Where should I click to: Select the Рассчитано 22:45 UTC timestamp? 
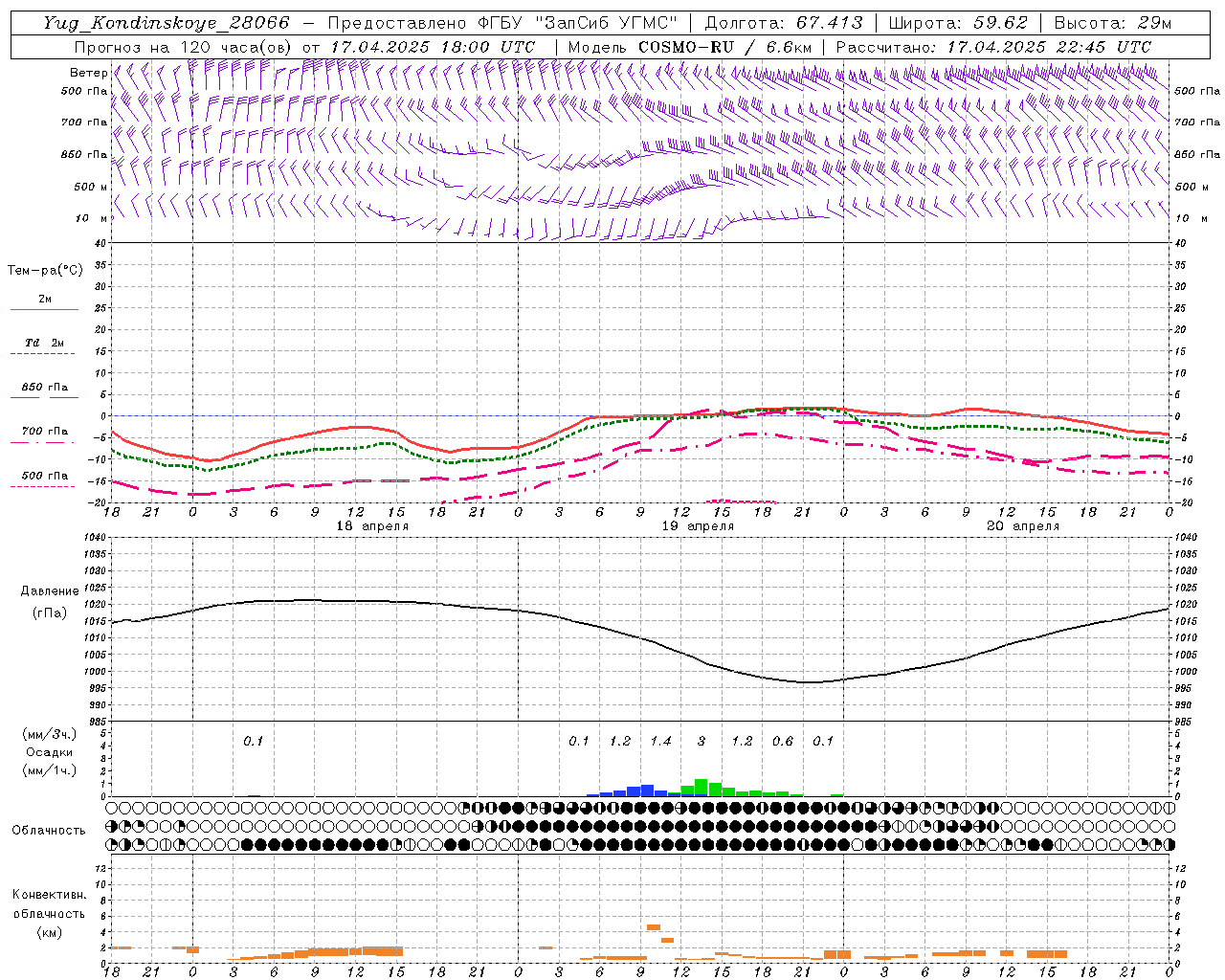pos(993,47)
